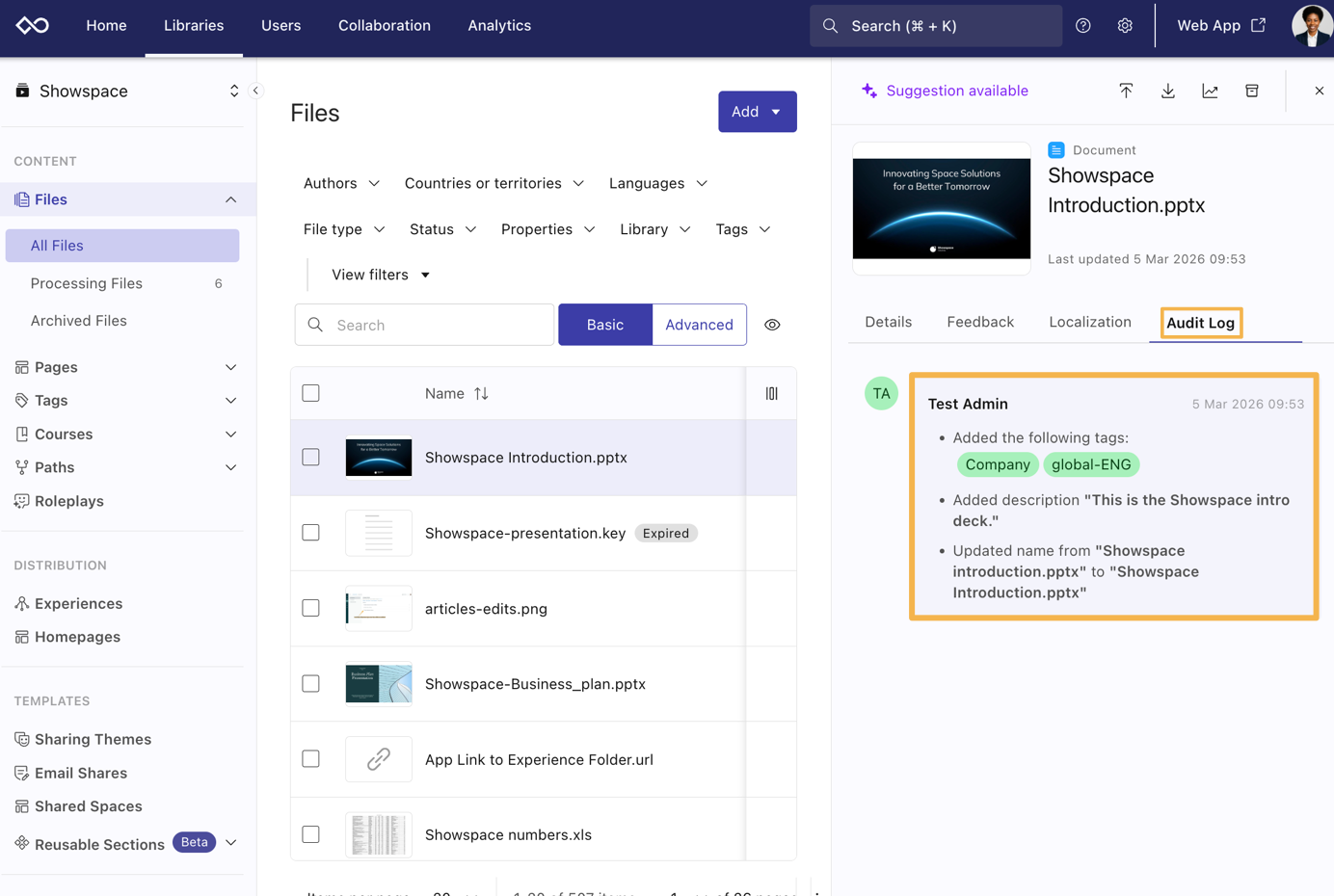Tick the checkbox for articles-edits.png
This screenshot has width=1334, height=896.
coord(310,608)
